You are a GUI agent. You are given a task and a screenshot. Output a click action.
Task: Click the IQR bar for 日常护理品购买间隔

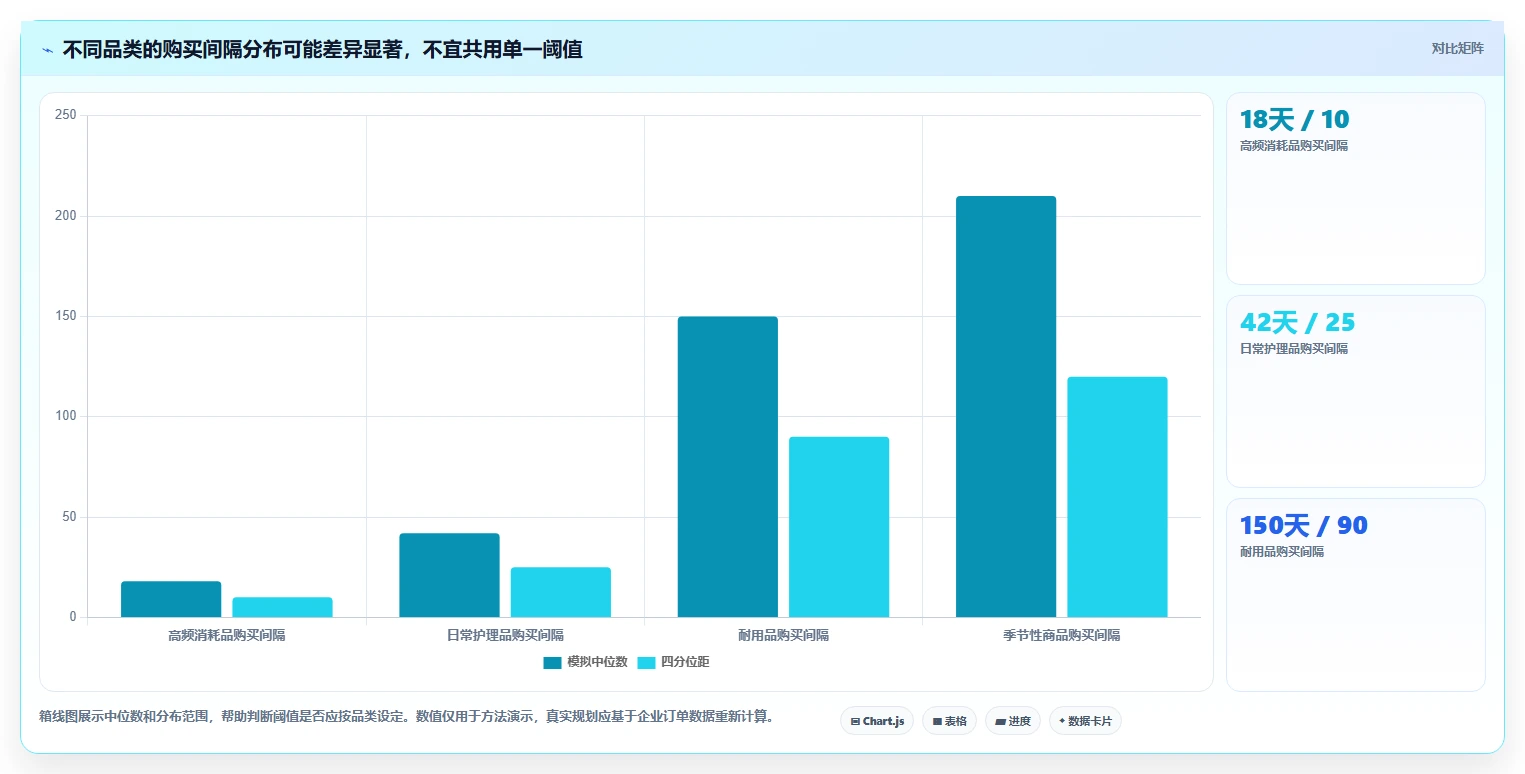pos(560,592)
